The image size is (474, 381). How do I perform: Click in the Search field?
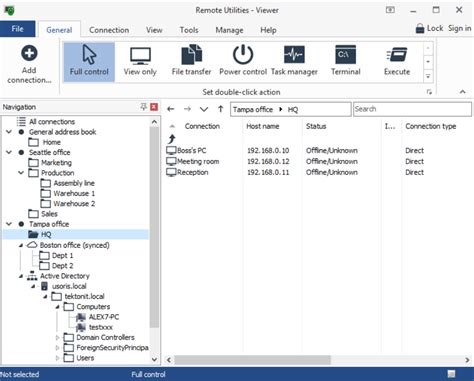412,109
